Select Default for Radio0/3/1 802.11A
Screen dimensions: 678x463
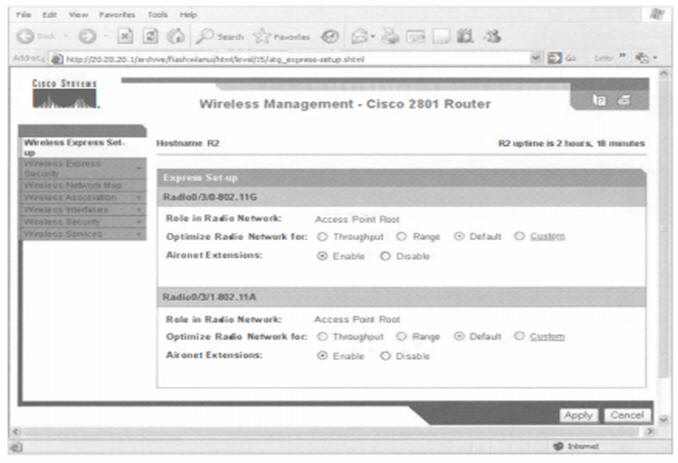(x=459, y=336)
